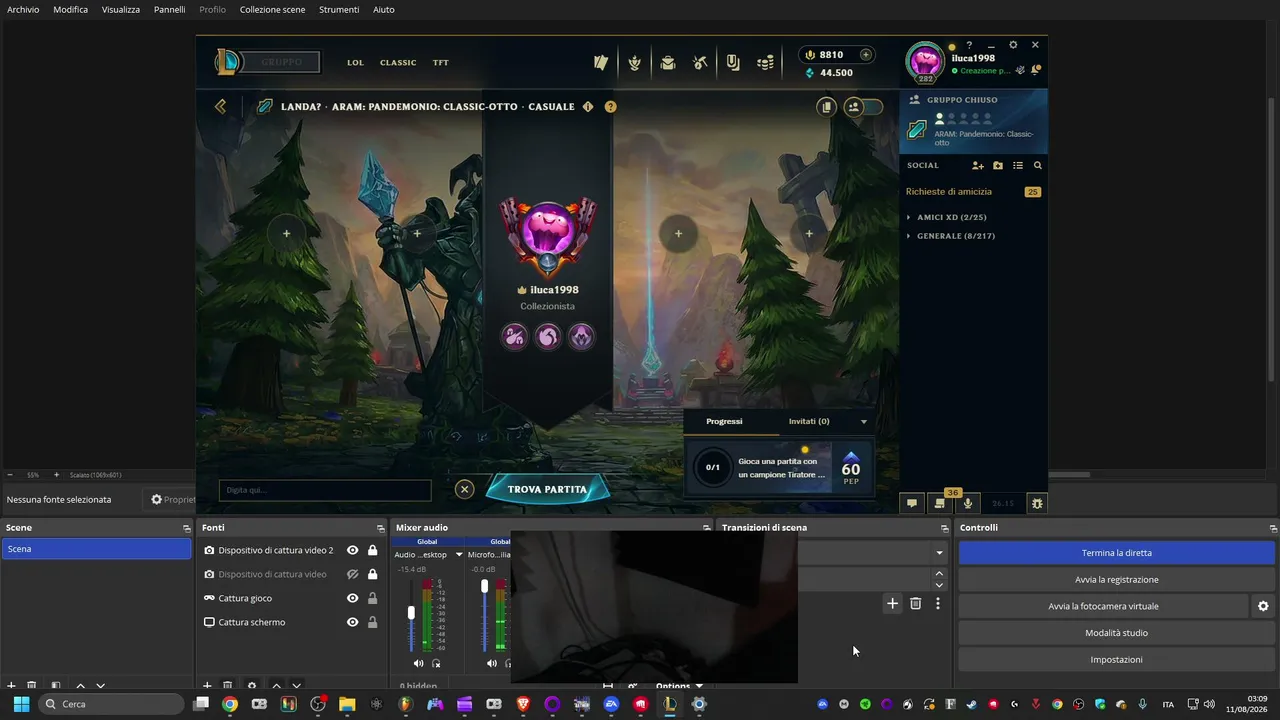
Task: Click the Cerca search box on taskbar
Action: click(112, 704)
